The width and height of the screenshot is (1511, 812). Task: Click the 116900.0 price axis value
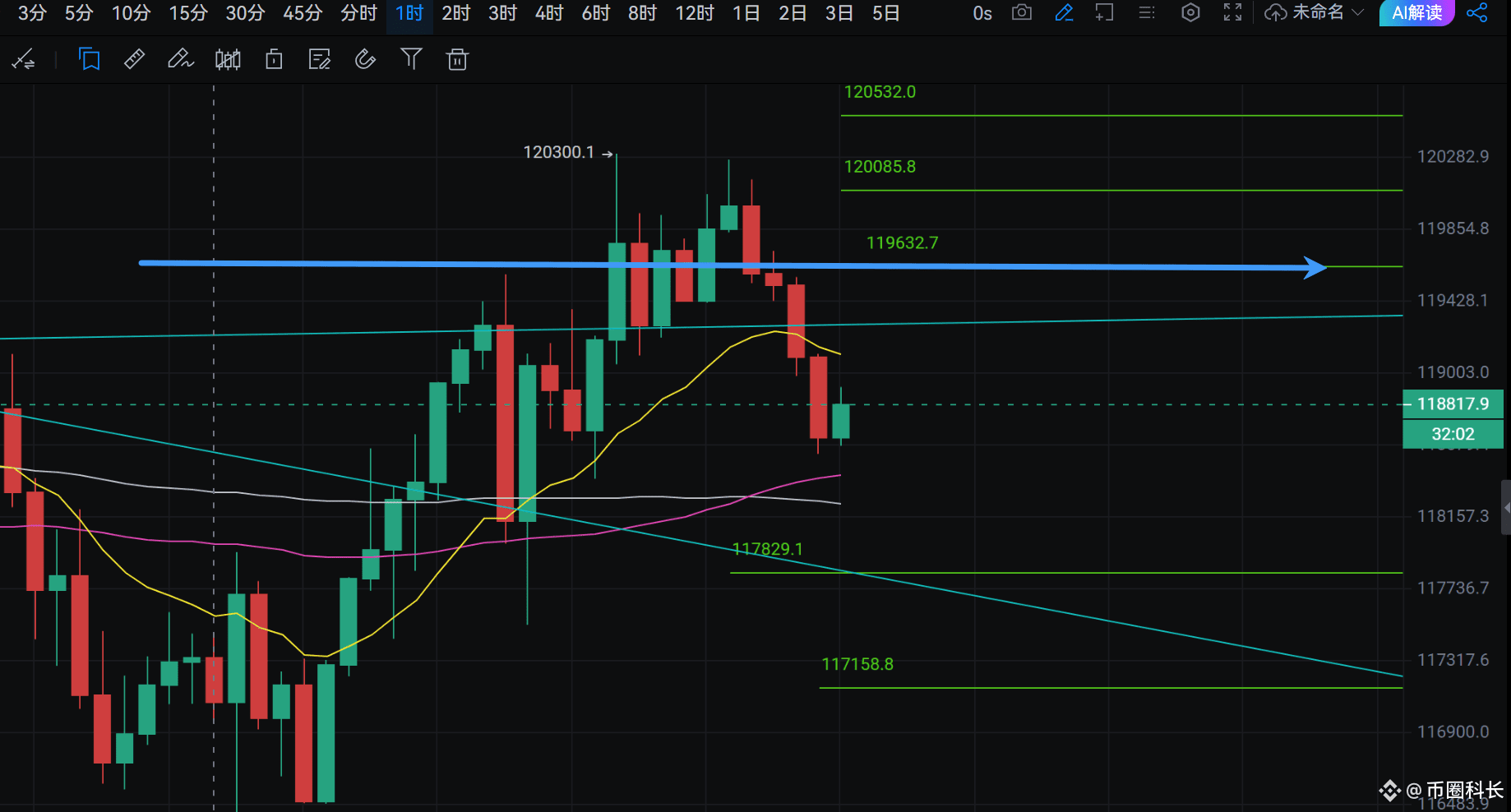1453,731
